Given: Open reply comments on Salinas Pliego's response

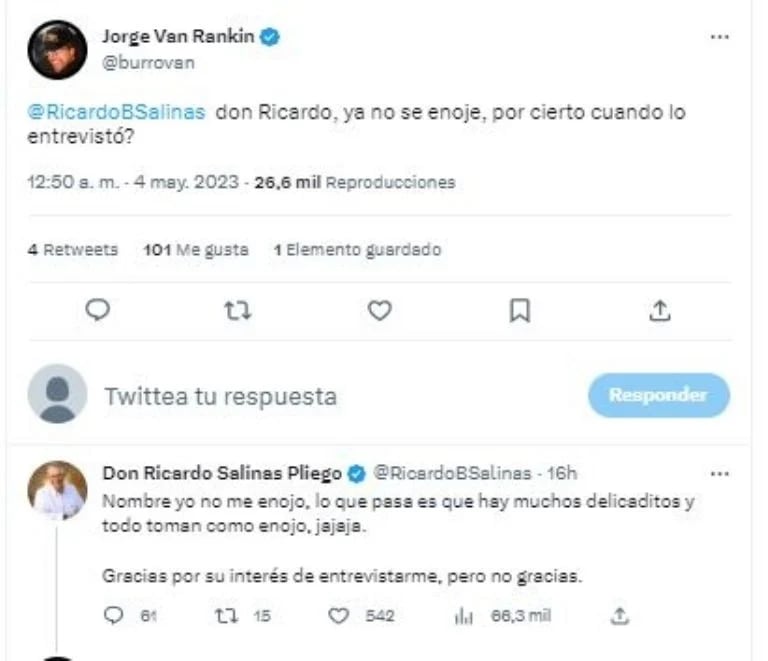Looking at the screenshot, I should click(x=114, y=615).
